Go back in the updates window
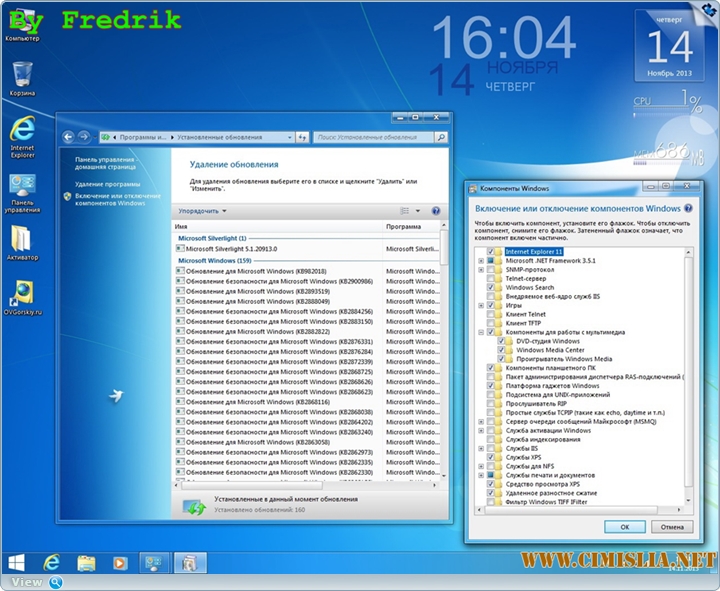 click(68, 137)
